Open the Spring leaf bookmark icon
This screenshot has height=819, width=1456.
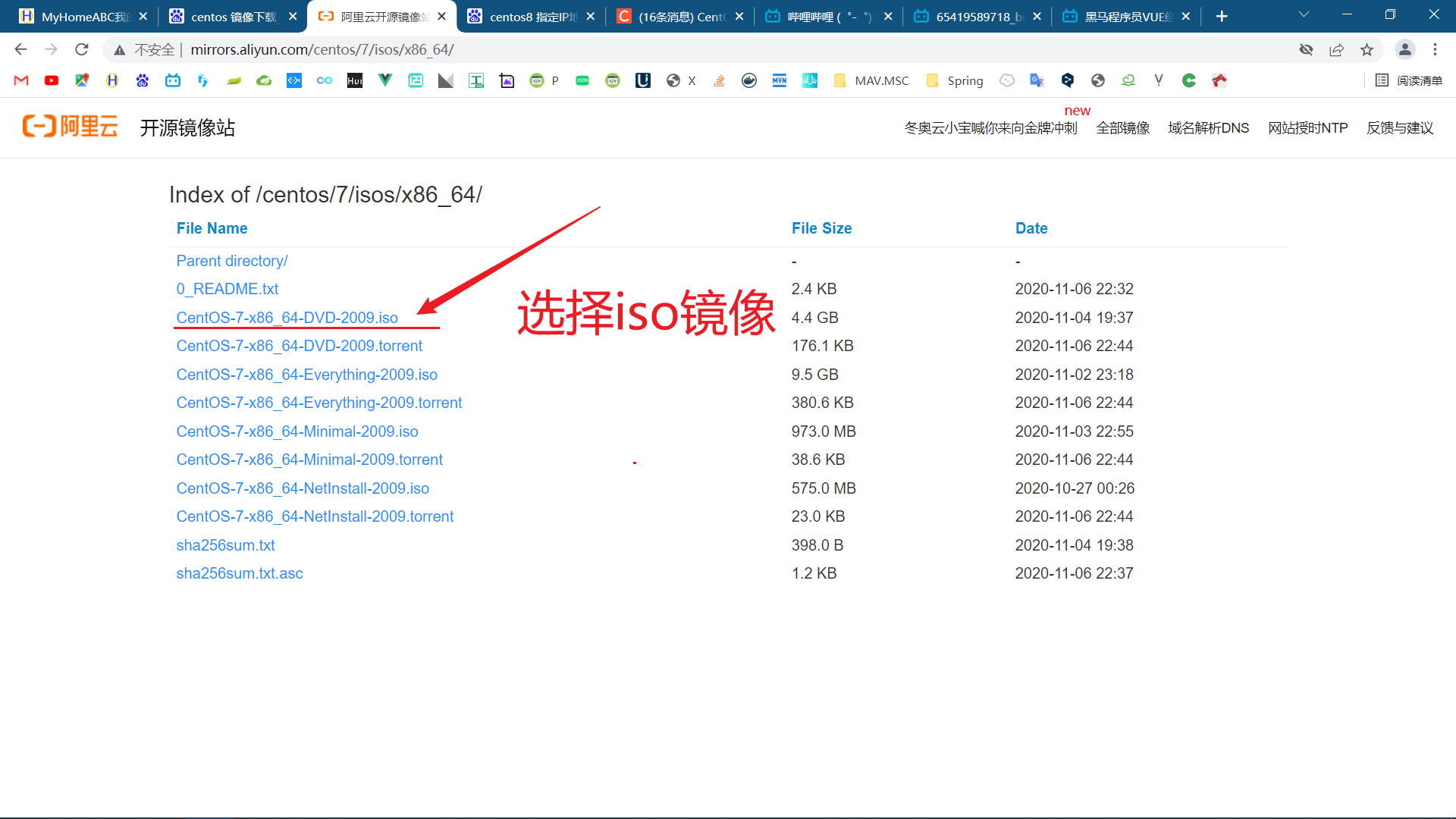pos(264,80)
